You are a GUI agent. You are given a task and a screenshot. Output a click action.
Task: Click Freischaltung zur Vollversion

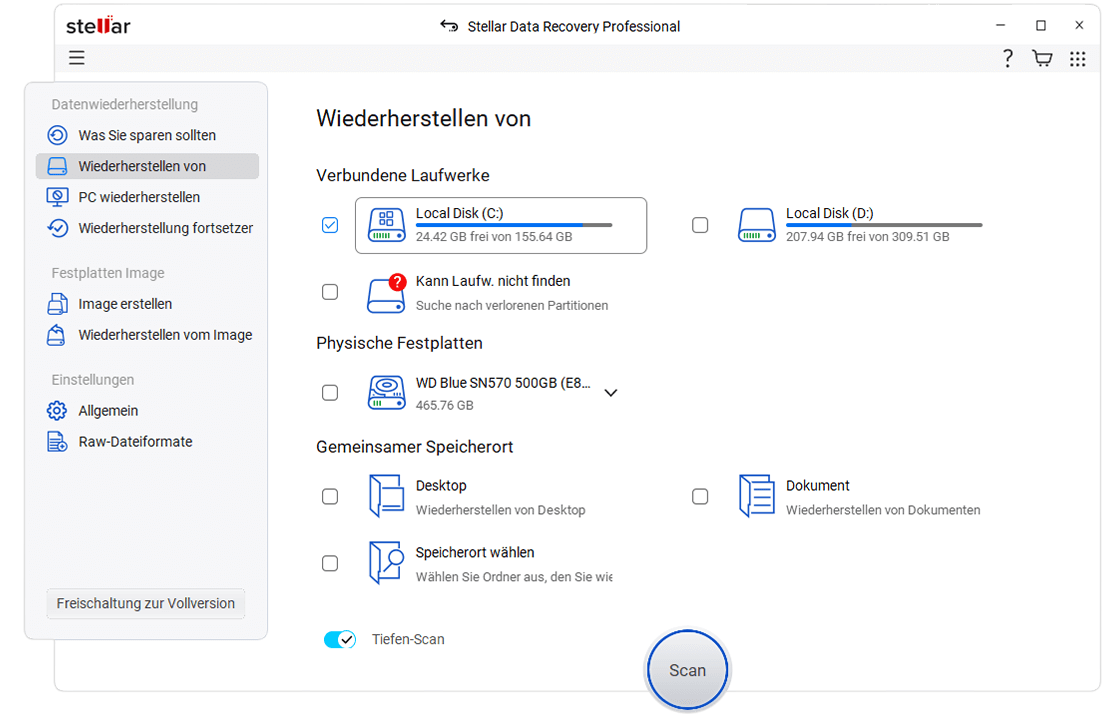(145, 603)
